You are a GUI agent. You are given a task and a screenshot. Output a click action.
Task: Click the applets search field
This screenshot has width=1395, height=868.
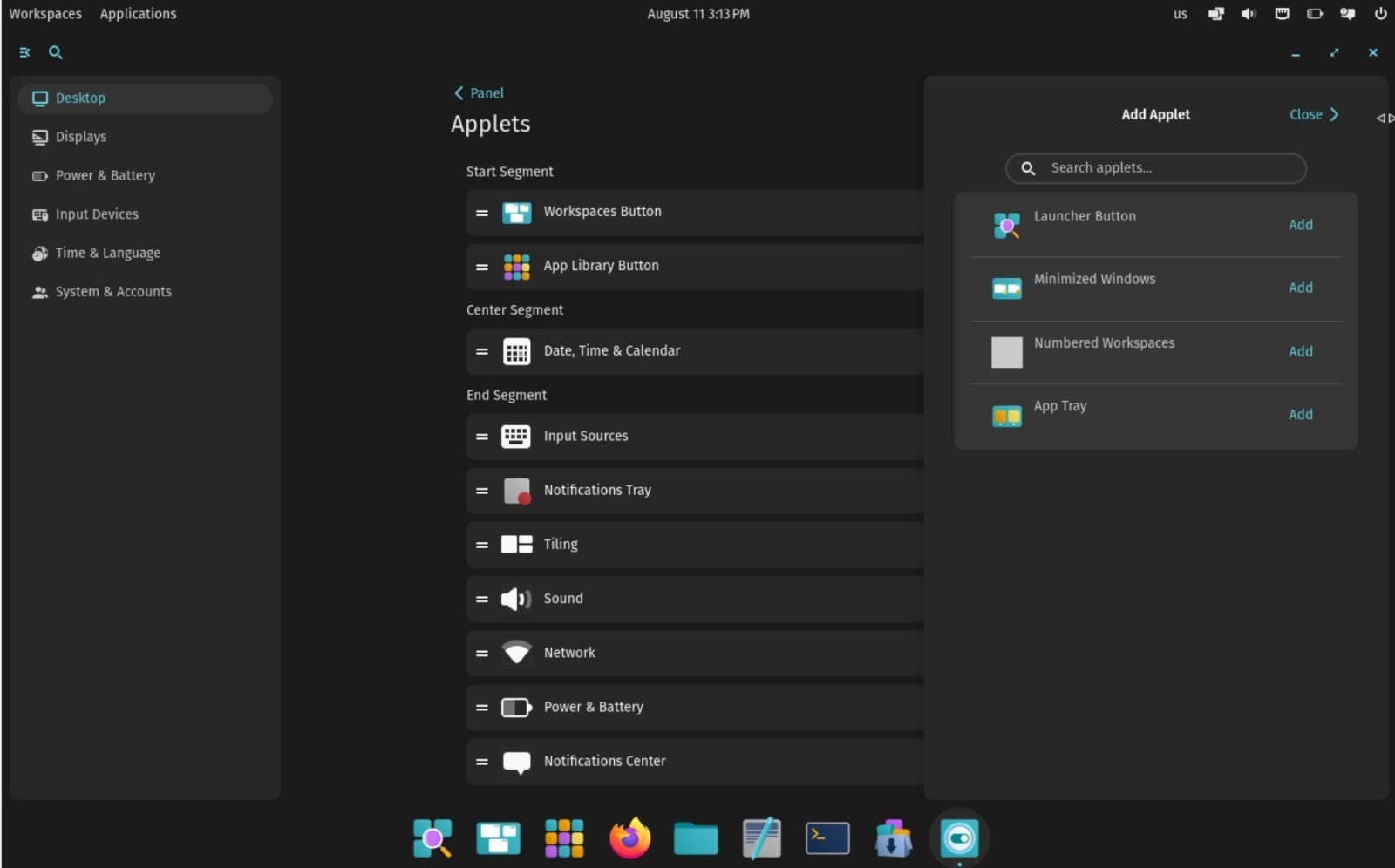pos(1155,168)
